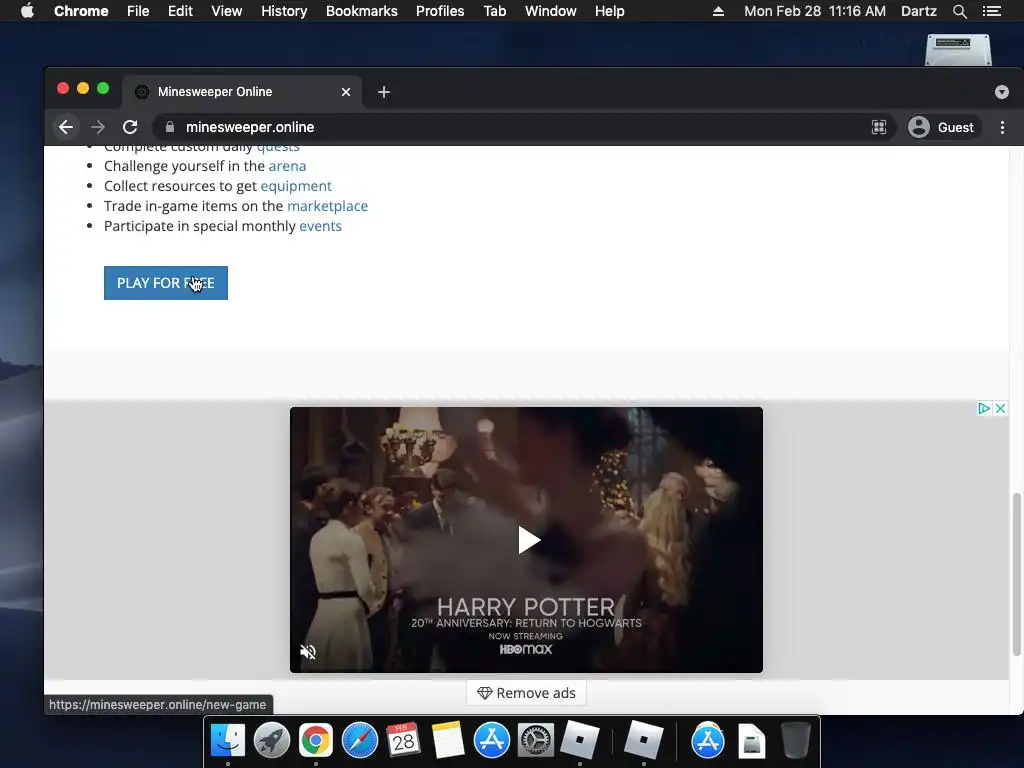1024x768 pixels.
Task: Open a new tab with plus button
Action: (384, 92)
